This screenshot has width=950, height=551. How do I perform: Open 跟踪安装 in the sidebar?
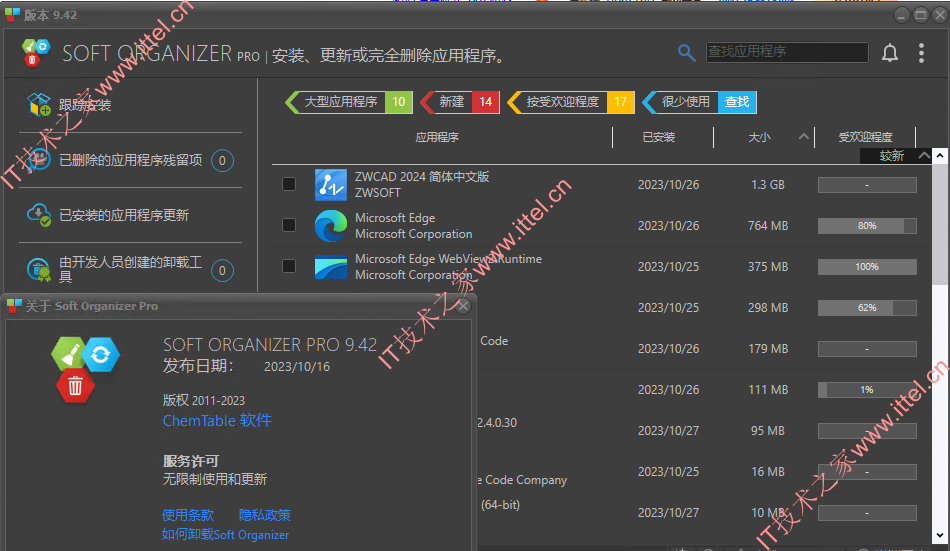point(85,105)
